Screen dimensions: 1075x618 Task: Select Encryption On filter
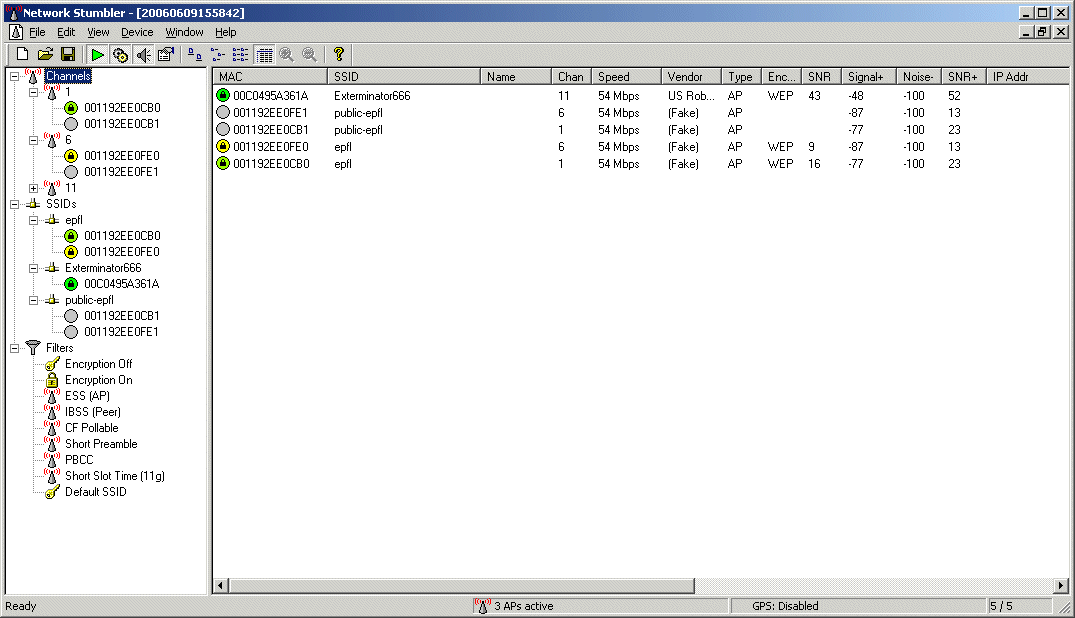point(99,380)
